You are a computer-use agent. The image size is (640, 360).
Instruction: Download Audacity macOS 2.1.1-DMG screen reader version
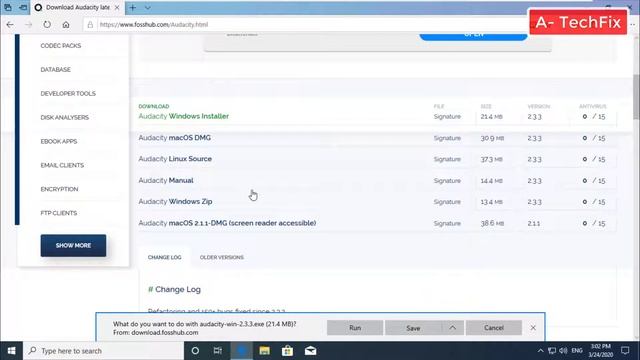coord(227,223)
